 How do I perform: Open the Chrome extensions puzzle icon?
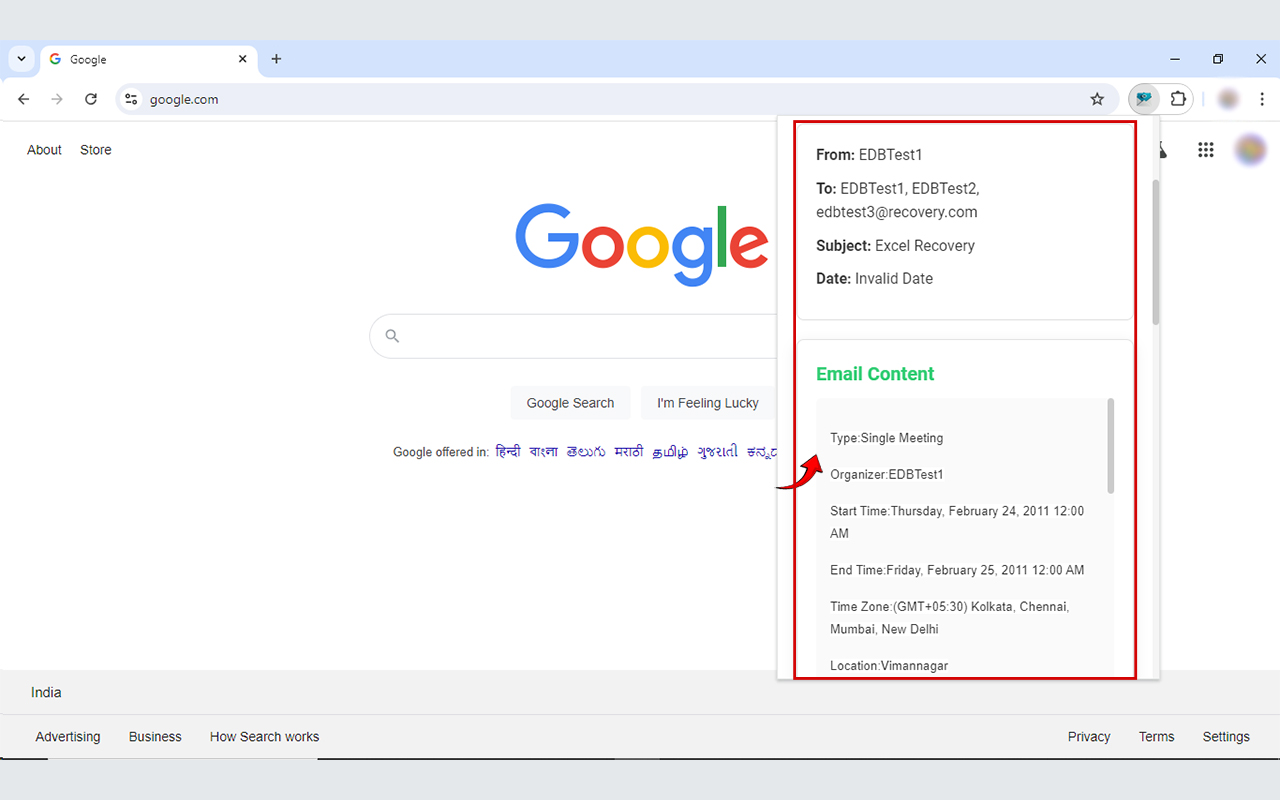pos(1178,99)
